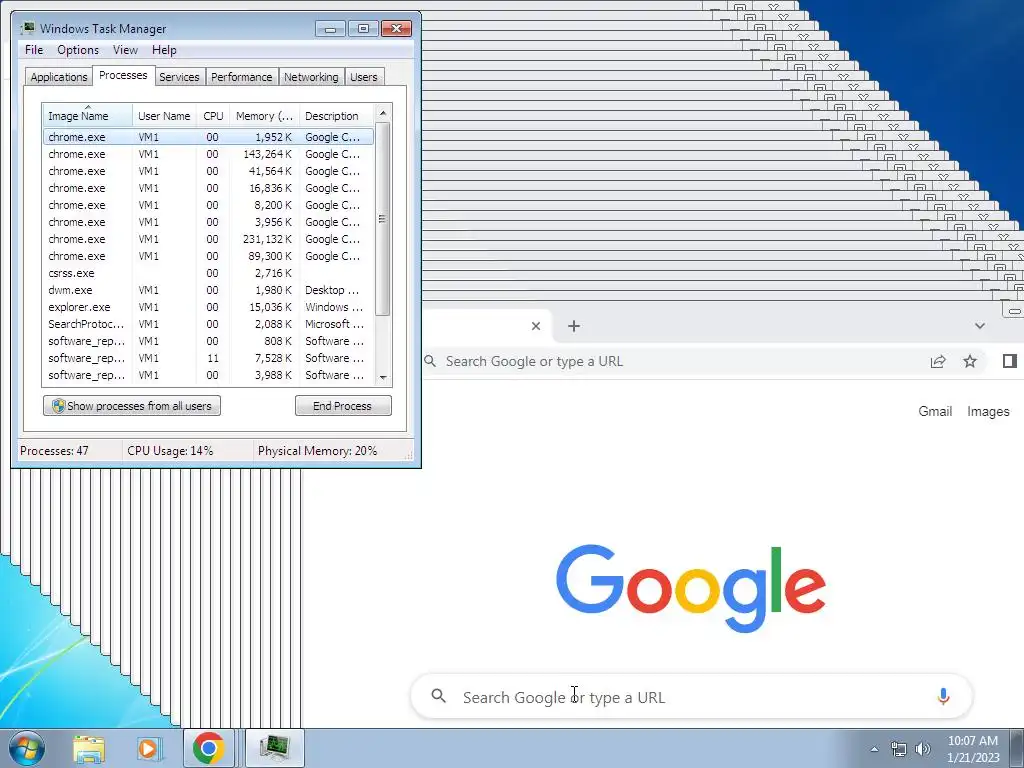Share this page icon in address bar
This screenshot has width=1024, height=768.
tap(938, 361)
